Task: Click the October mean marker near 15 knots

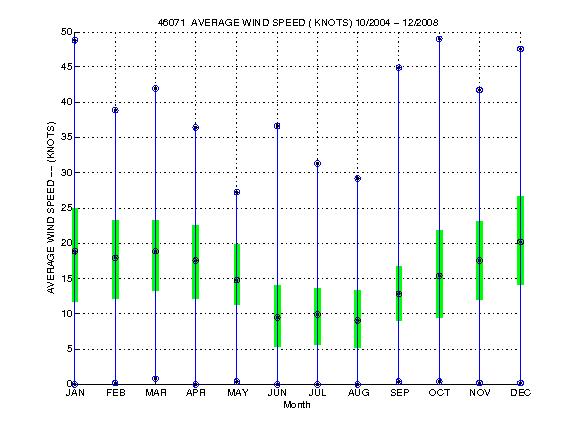Action: [x=439, y=276]
